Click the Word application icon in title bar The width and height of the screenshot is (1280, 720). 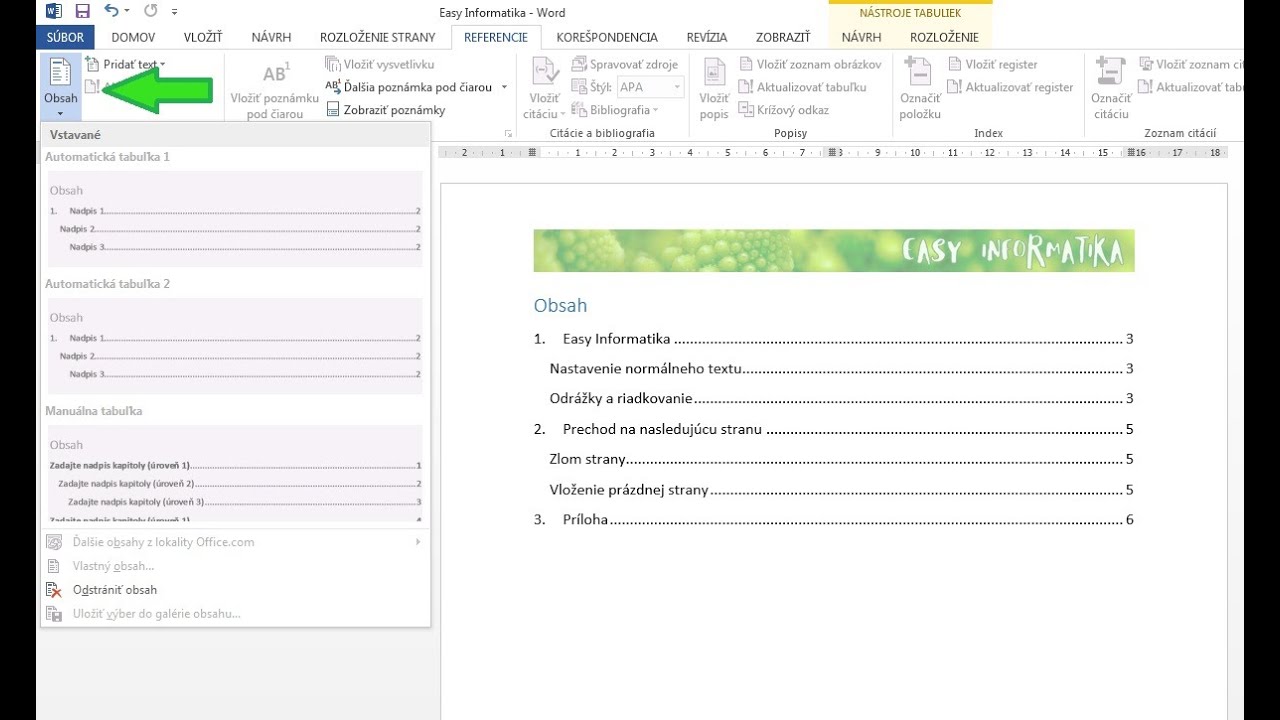click(53, 12)
